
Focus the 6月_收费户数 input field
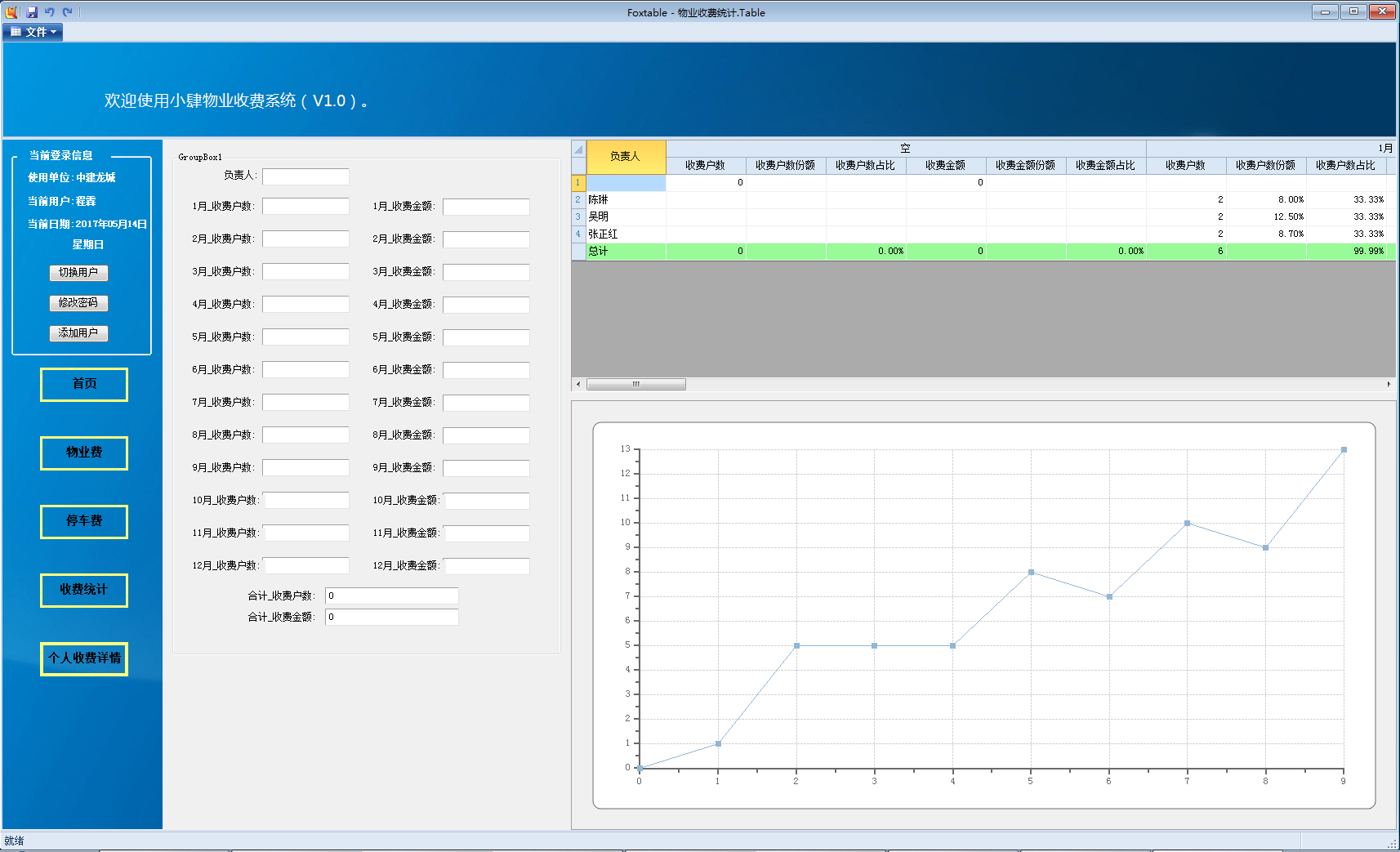(x=305, y=370)
